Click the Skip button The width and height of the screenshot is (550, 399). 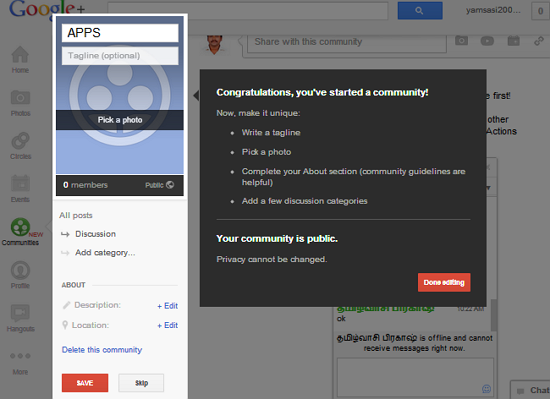tap(141, 383)
